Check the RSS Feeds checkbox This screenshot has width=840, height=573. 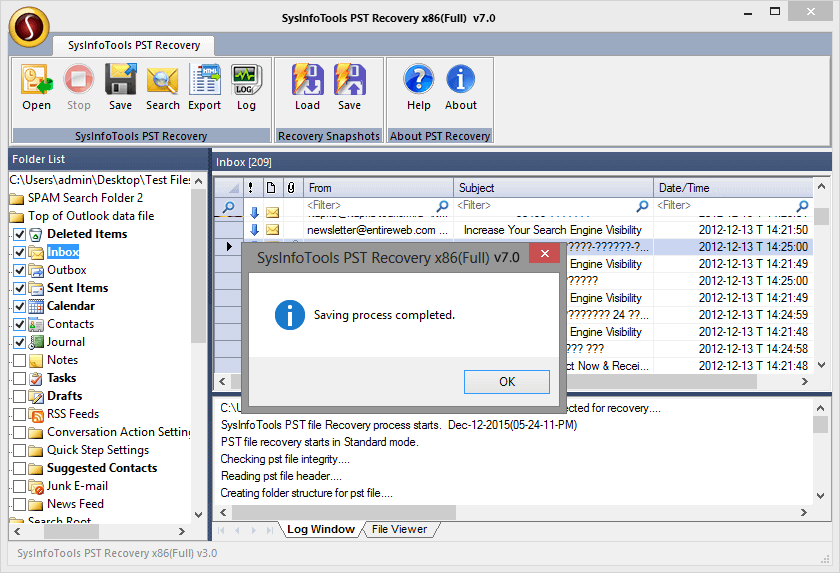[x=19, y=414]
